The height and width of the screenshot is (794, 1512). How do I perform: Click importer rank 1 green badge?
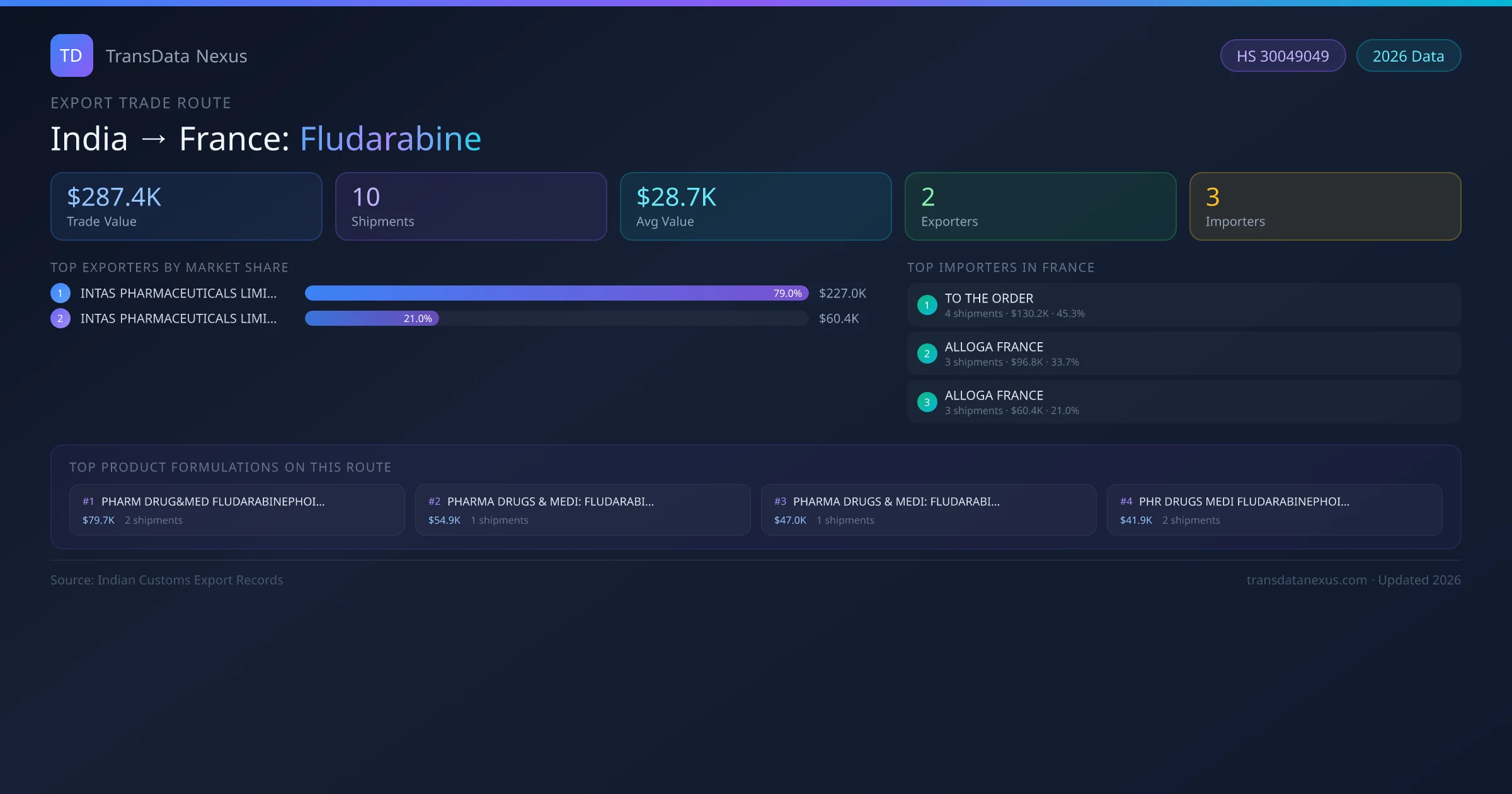coord(927,305)
